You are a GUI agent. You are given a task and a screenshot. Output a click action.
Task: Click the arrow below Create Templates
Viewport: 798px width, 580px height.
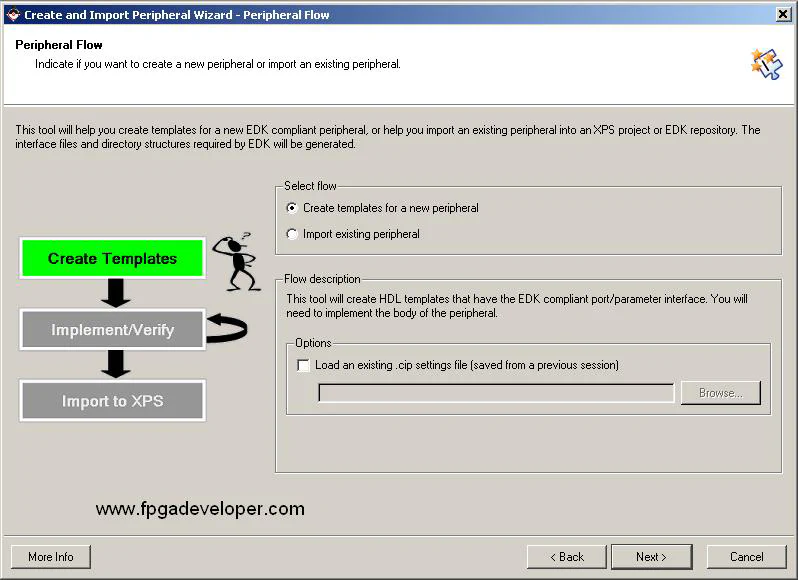tap(116, 293)
